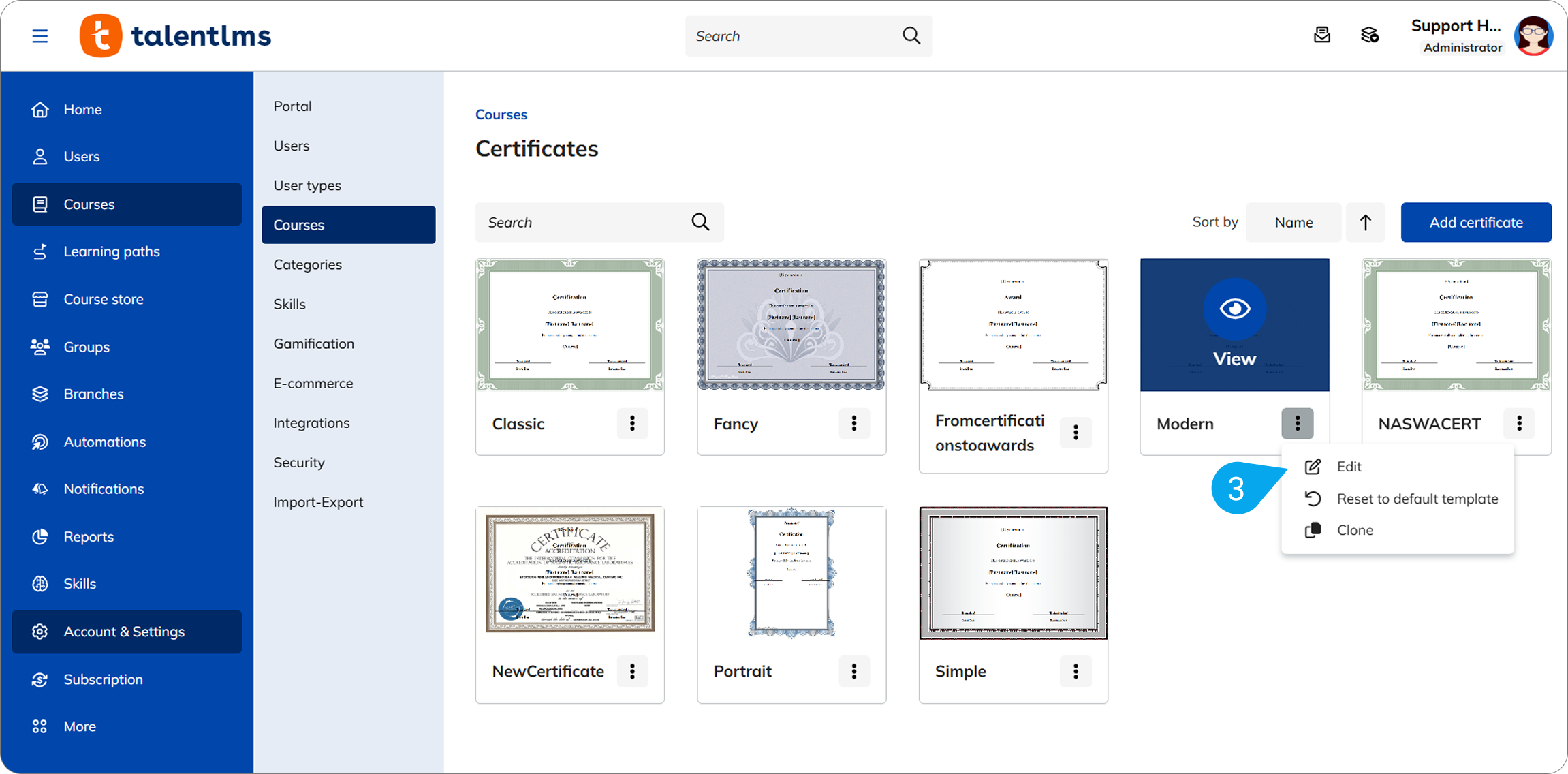The image size is (1568, 774).
Task: Click the messages inbox icon
Action: [x=1321, y=35]
